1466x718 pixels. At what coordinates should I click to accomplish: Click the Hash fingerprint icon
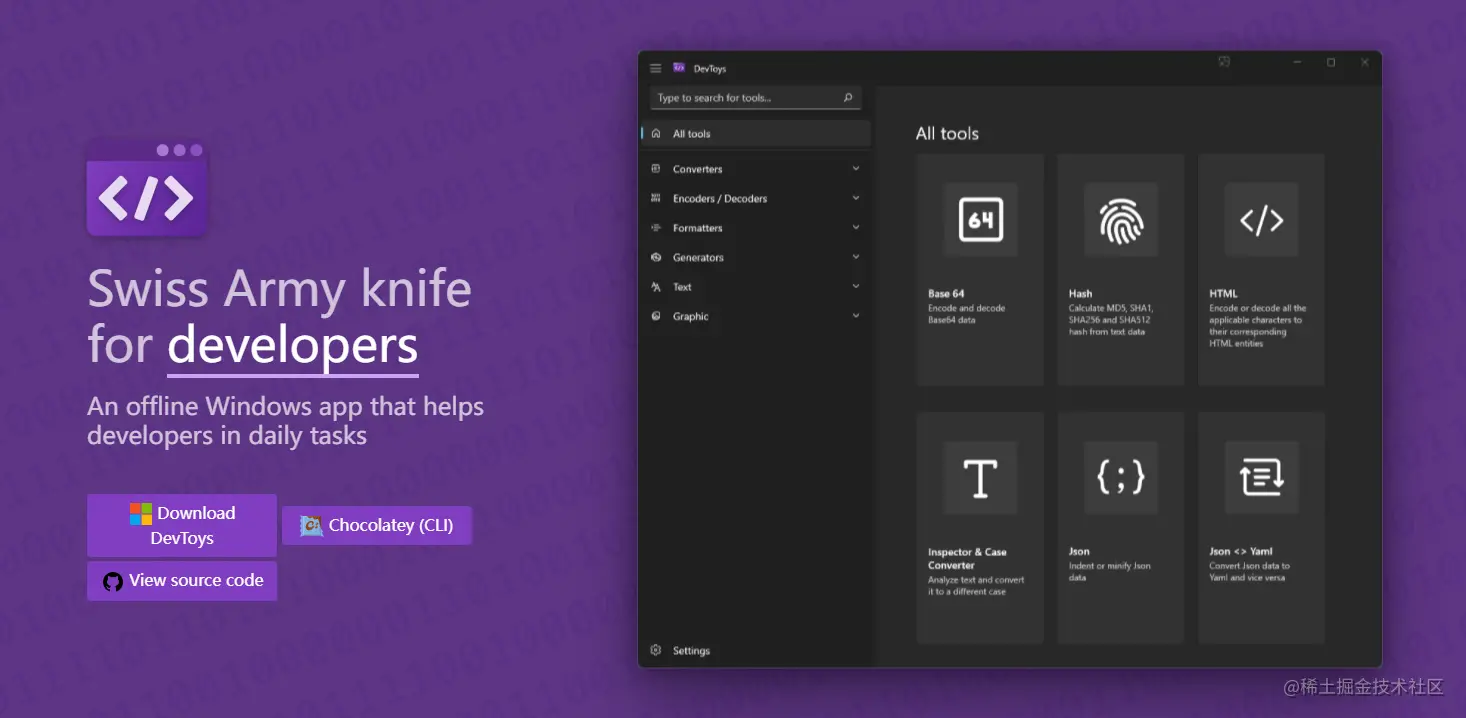click(1121, 220)
